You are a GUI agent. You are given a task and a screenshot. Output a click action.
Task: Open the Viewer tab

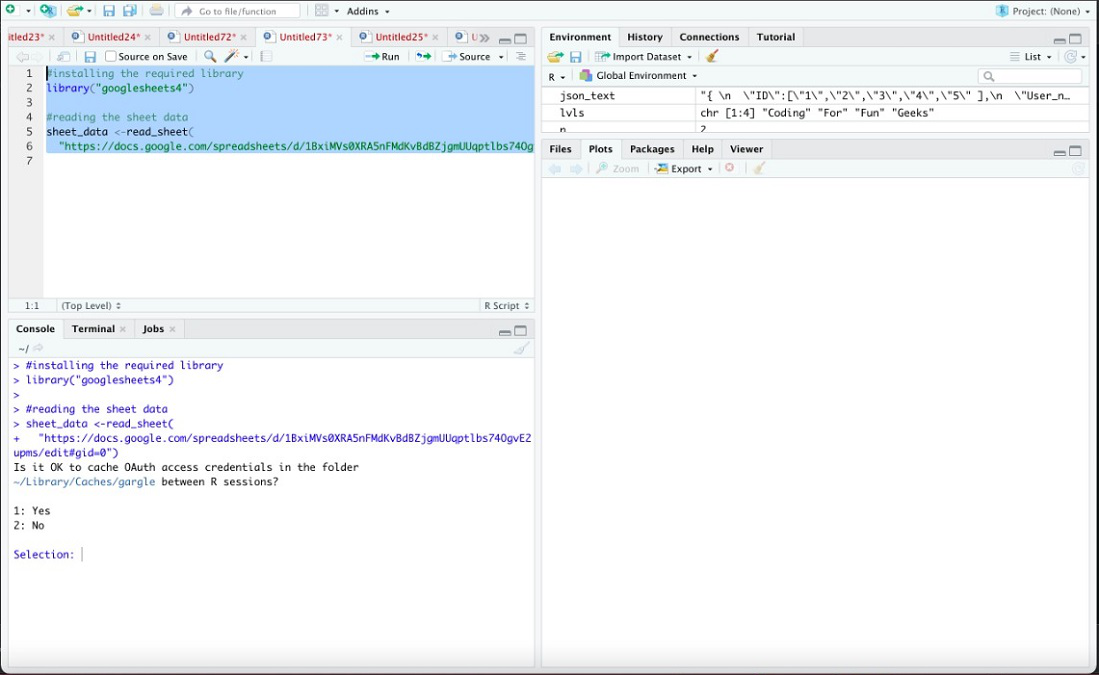[746, 149]
